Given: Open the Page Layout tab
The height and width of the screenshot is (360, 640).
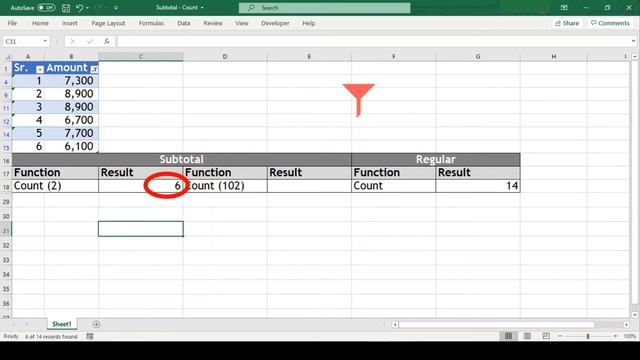Looking at the screenshot, I should (108, 23).
